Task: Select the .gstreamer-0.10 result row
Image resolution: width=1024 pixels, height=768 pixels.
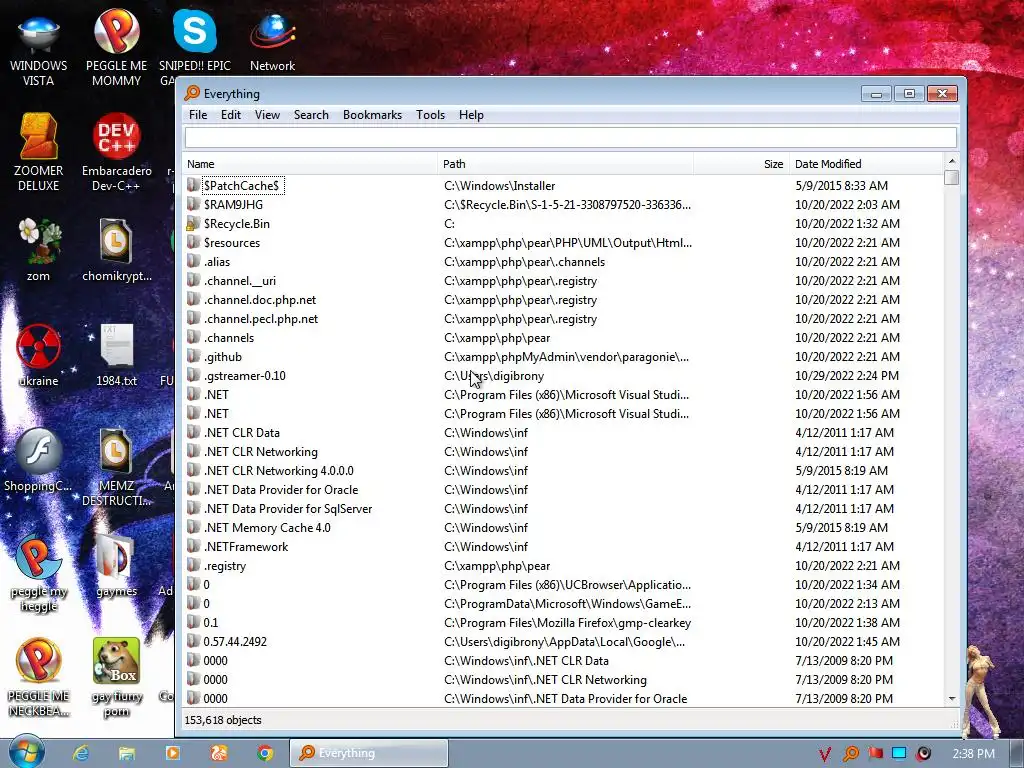Action: tap(564, 376)
